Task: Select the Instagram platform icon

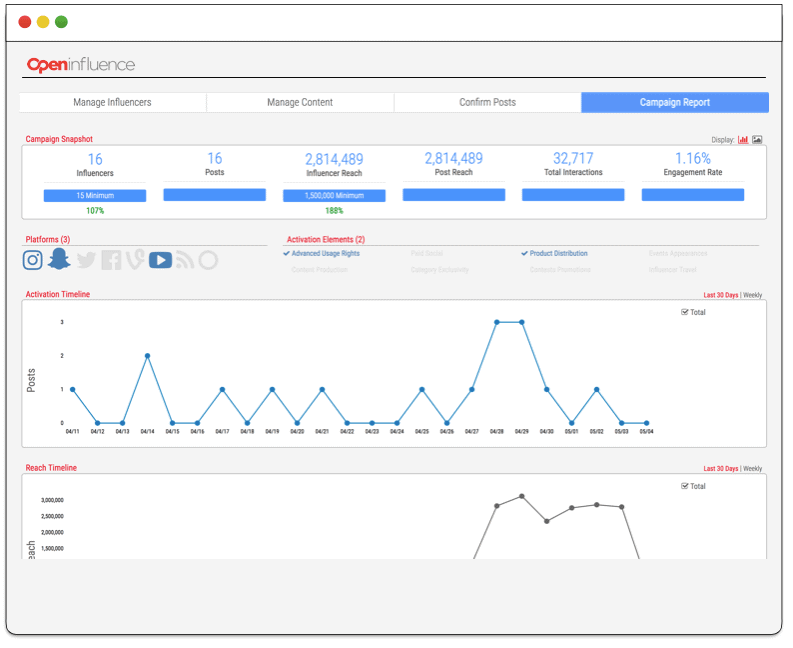Action: click(x=33, y=260)
